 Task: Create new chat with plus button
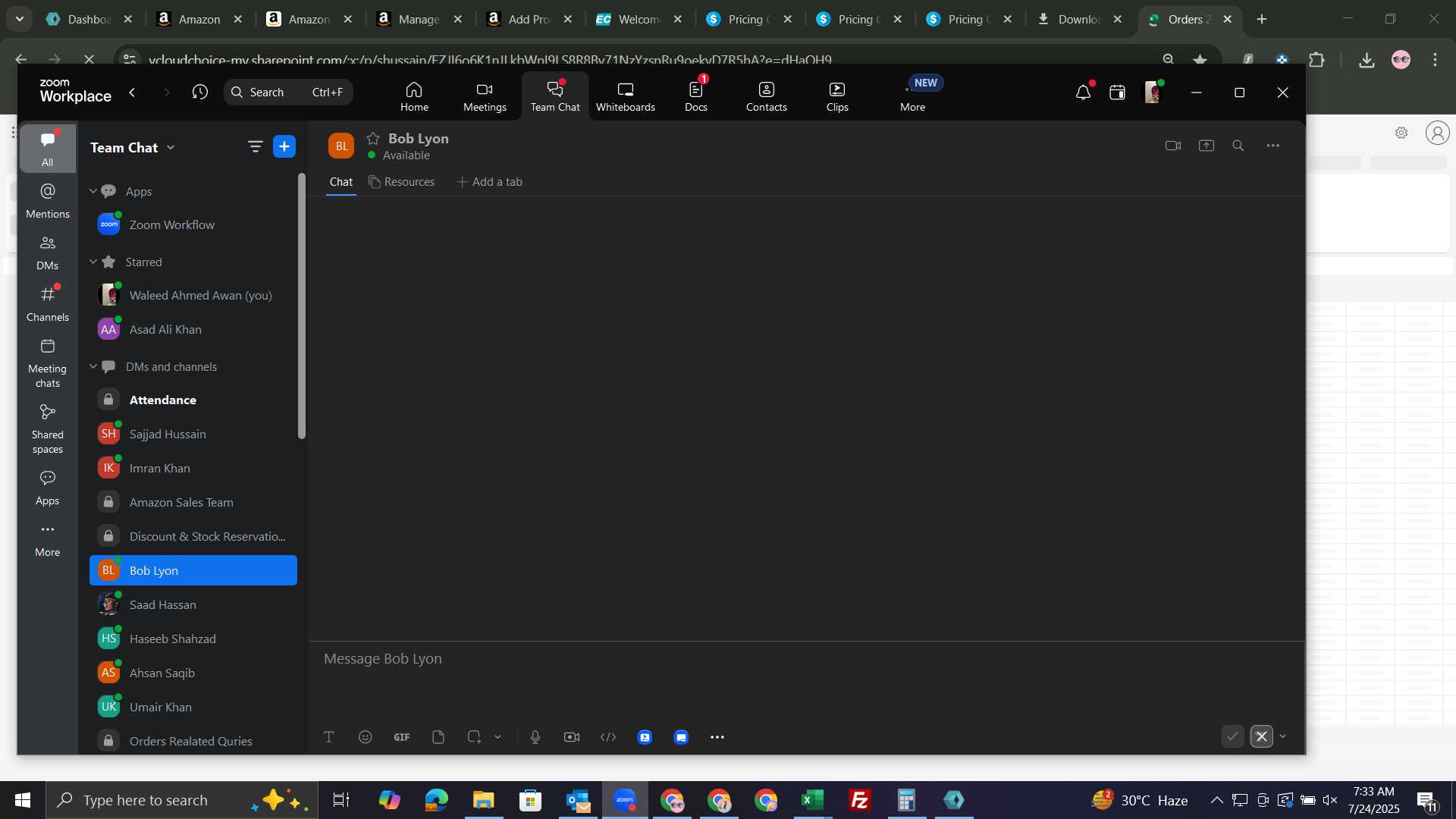coord(284,147)
